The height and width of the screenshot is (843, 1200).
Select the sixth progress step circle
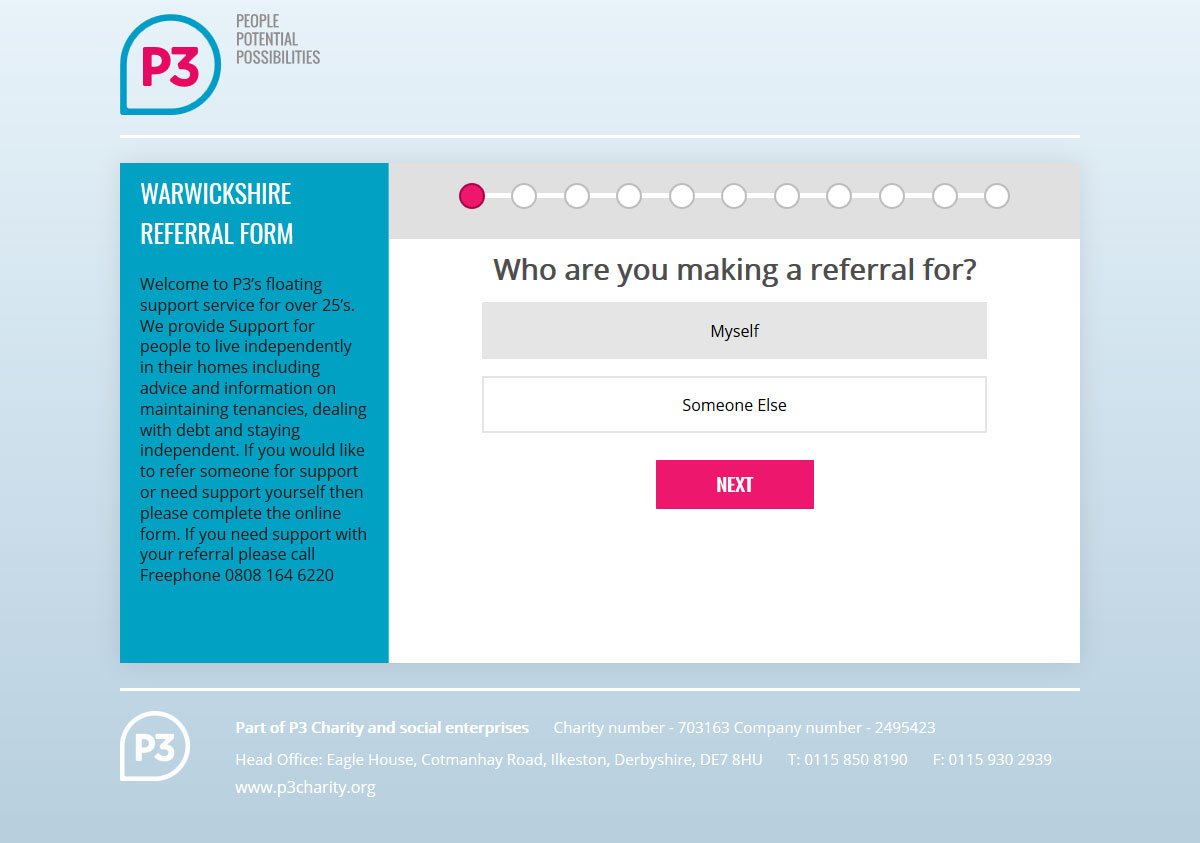tap(734, 196)
